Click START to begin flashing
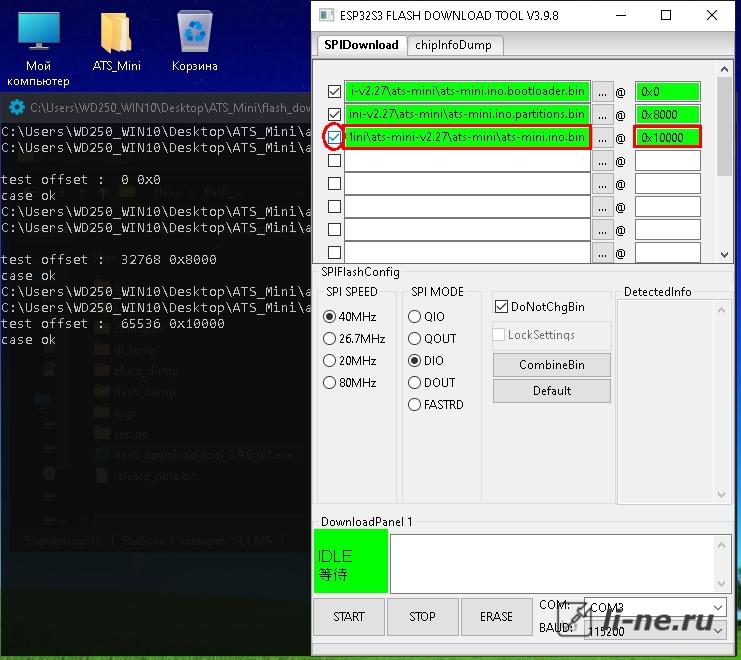The height and width of the screenshot is (660, 741). [349, 617]
